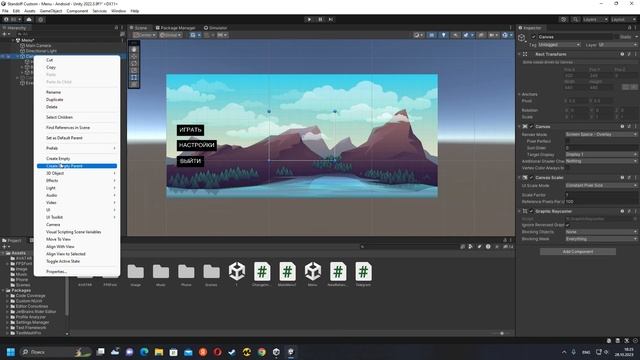Screen dimensions: 640x360
Task: Click the Step frame button
Action: point(331,19)
